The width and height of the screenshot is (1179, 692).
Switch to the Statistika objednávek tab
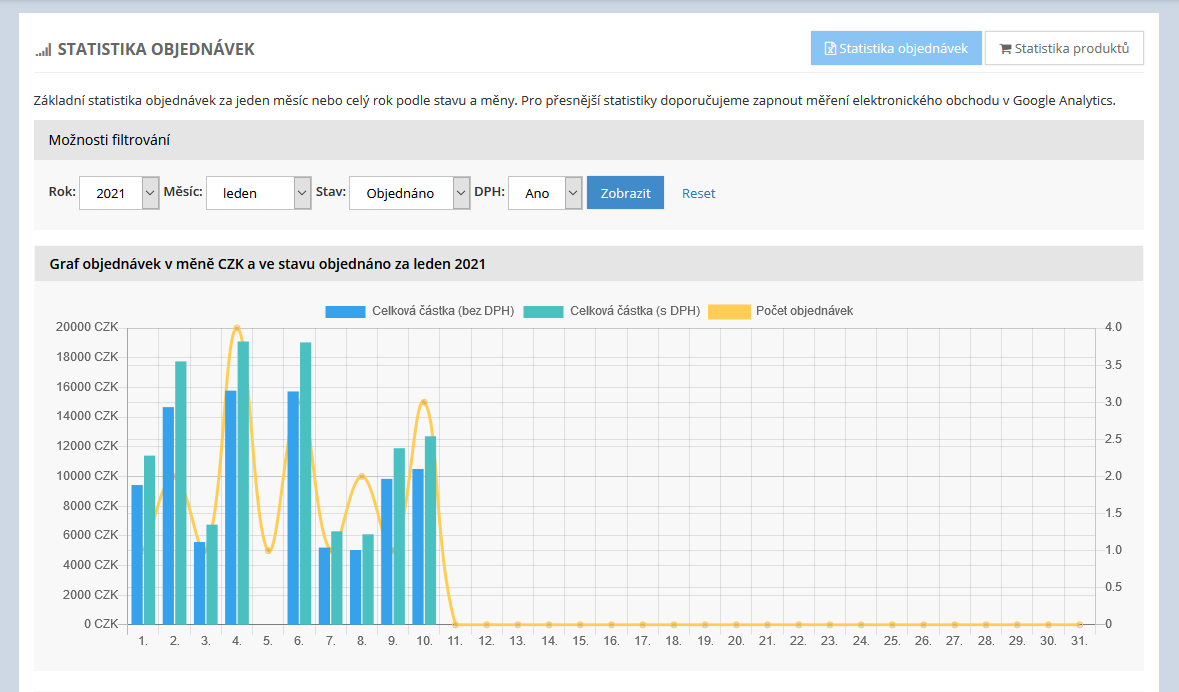tap(896, 48)
